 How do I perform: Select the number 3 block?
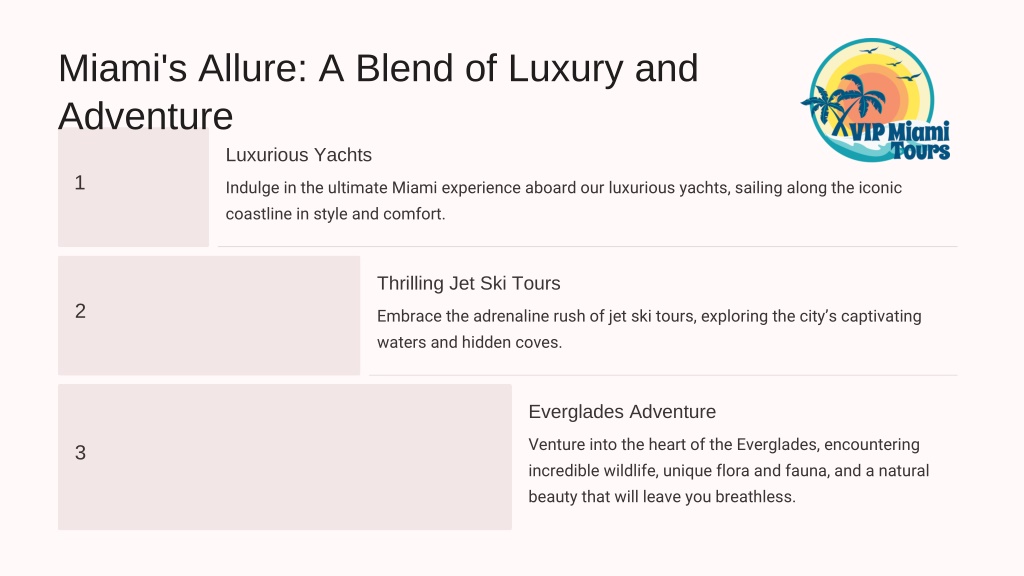click(285, 456)
